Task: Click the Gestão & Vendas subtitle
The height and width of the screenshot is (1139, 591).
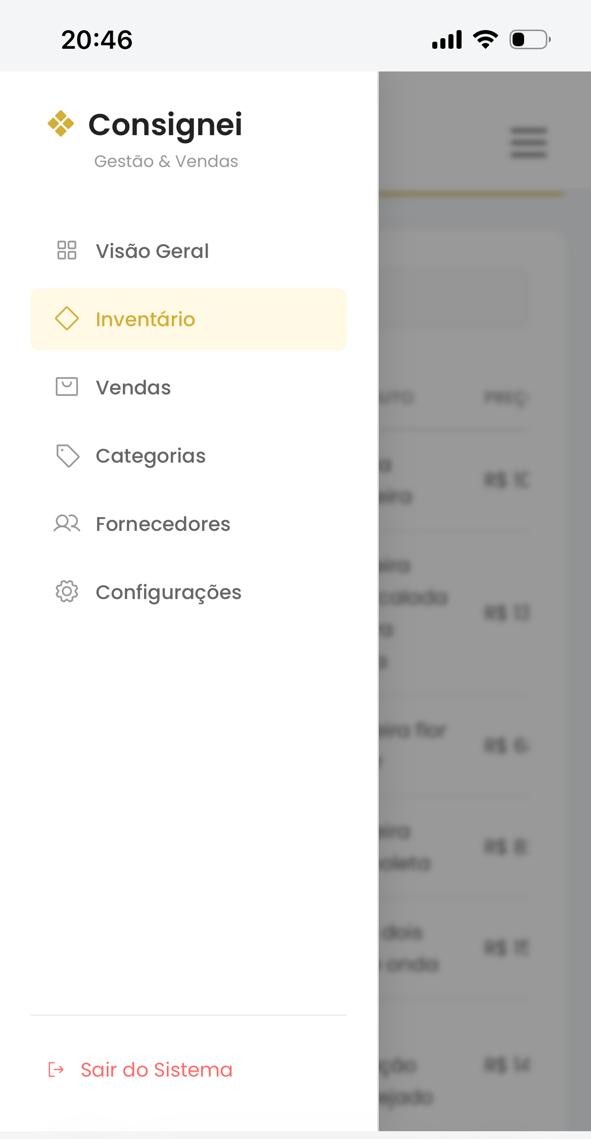Action: pyautogui.click(x=166, y=160)
